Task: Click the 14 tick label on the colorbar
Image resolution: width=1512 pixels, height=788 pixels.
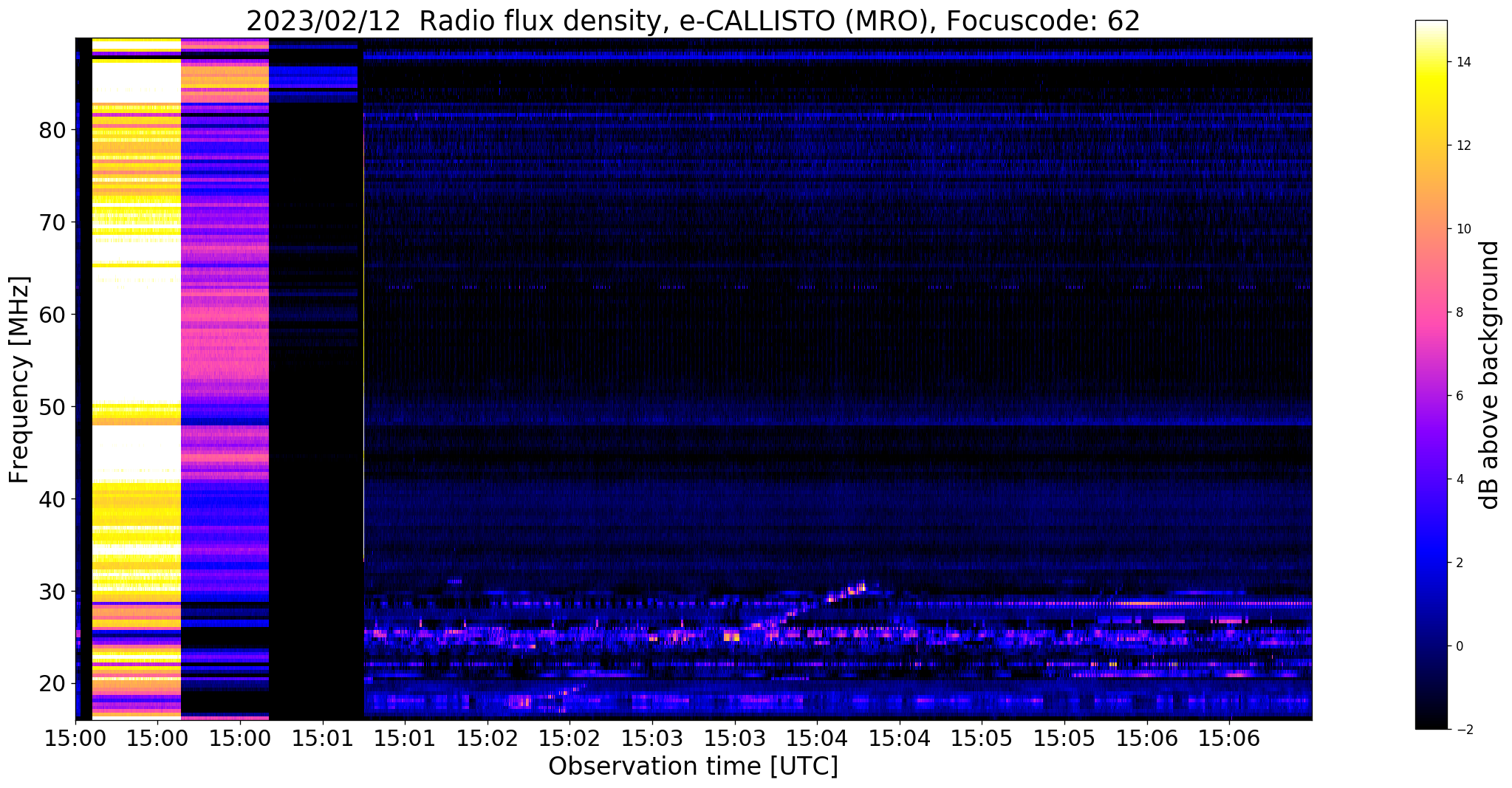Action: click(x=1463, y=62)
